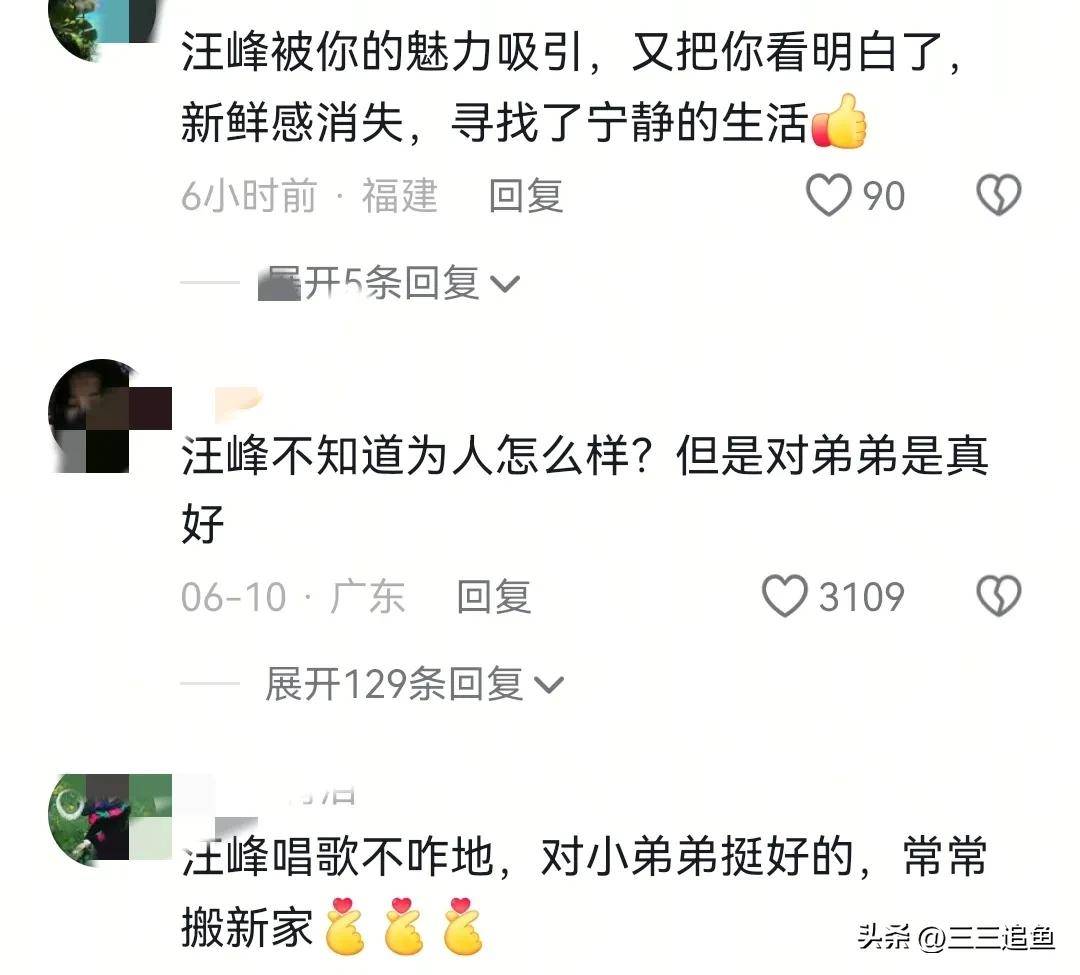Click the finger-heart emojis in last comment
The width and height of the screenshot is (1080, 975).
pos(404,926)
